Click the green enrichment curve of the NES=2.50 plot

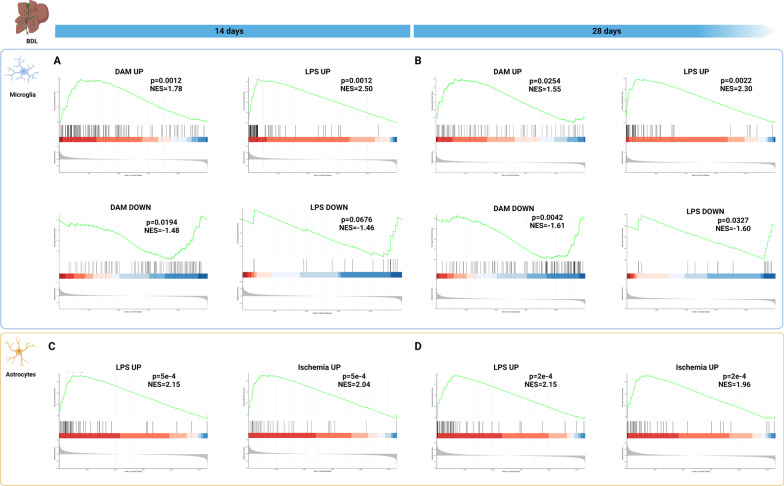[322, 100]
